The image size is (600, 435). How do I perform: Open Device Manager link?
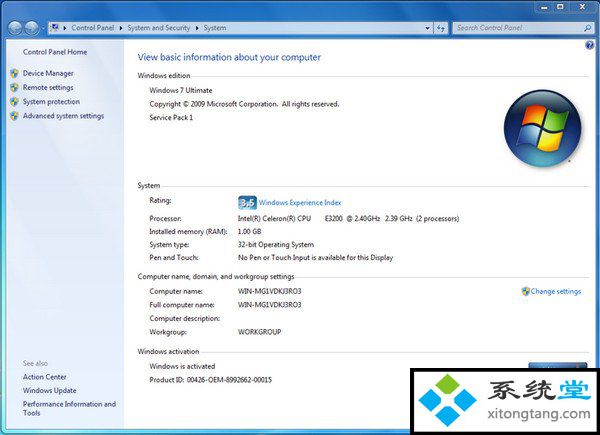(x=48, y=73)
